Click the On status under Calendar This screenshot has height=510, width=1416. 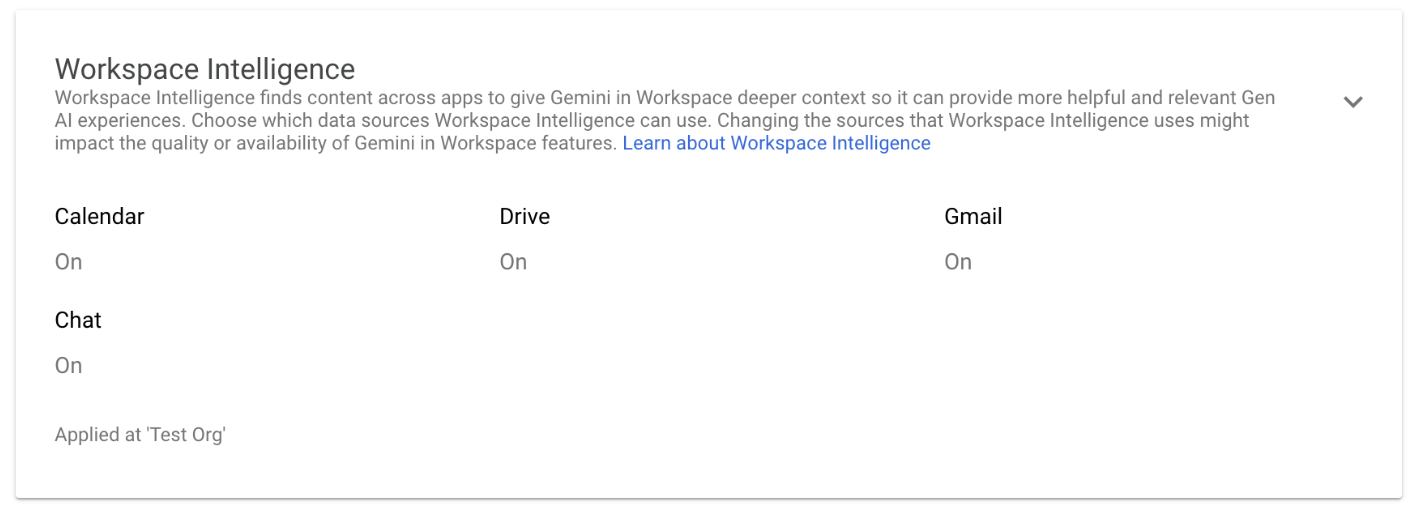(69, 262)
